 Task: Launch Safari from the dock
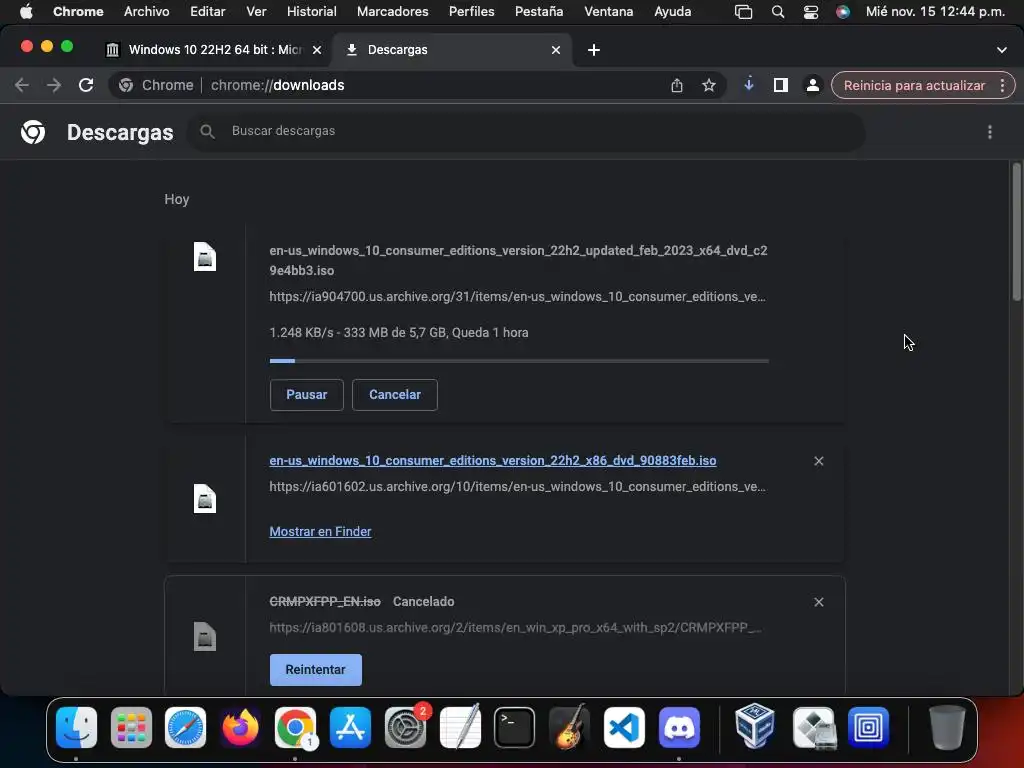(185, 728)
